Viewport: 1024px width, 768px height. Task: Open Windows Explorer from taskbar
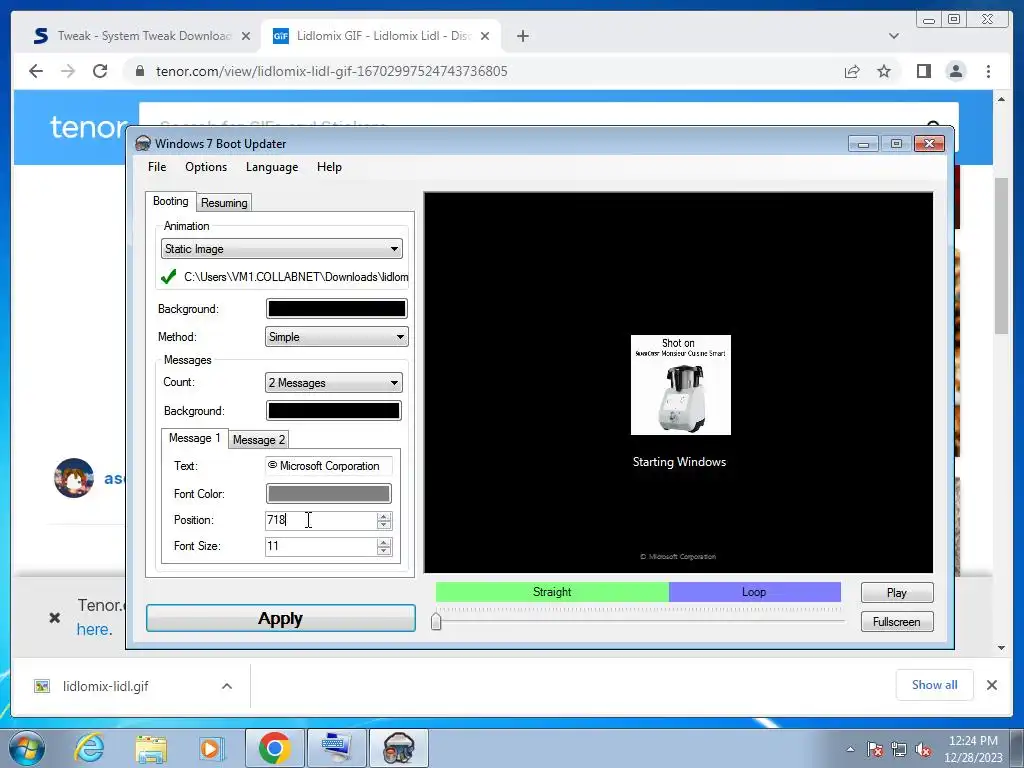(151, 748)
